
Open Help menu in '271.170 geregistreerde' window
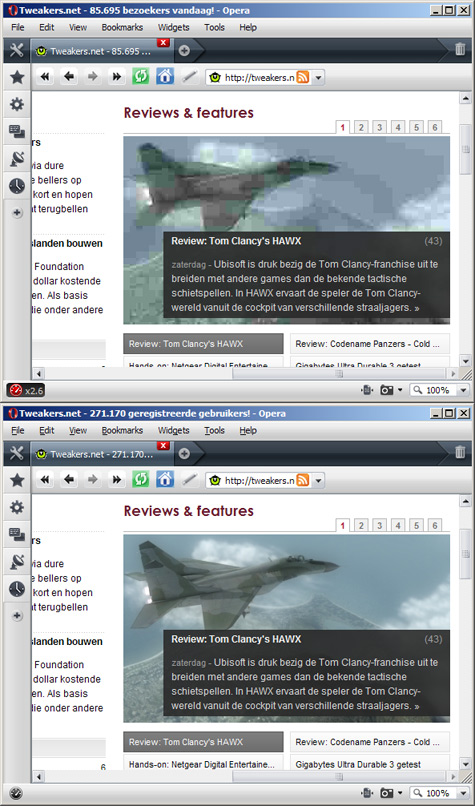(x=248, y=430)
